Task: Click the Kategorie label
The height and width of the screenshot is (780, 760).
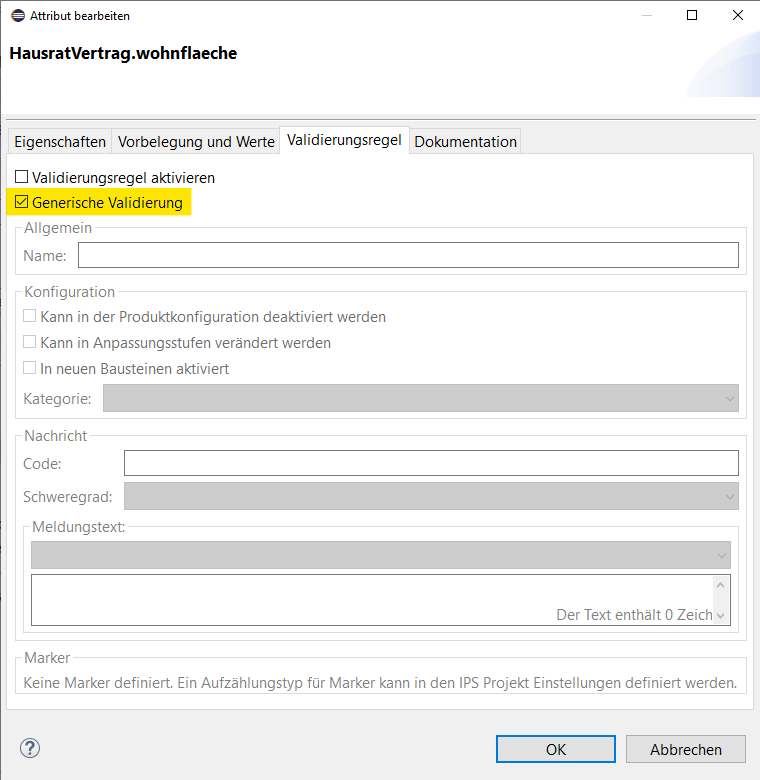Action: (x=57, y=398)
